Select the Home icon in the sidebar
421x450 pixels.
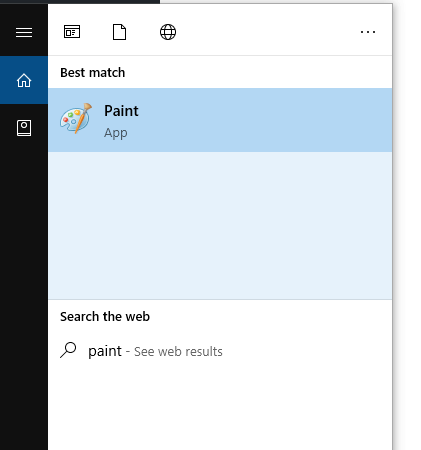[24, 80]
